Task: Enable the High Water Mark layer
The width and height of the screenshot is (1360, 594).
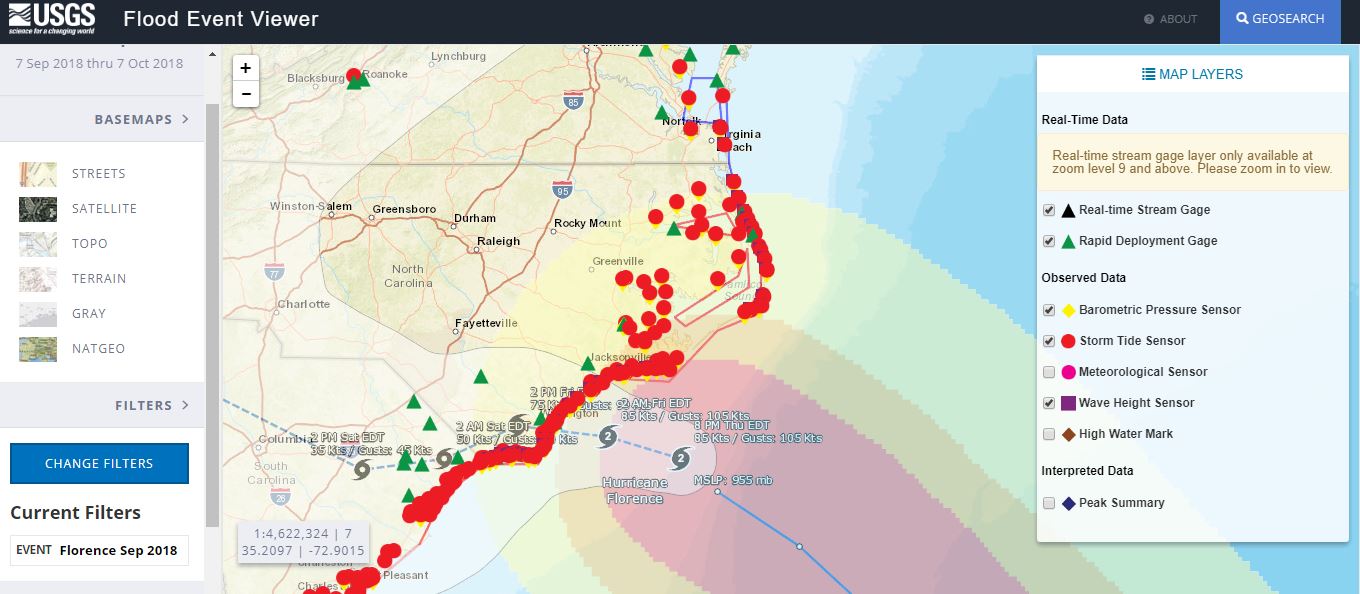Action: pyautogui.click(x=1049, y=434)
